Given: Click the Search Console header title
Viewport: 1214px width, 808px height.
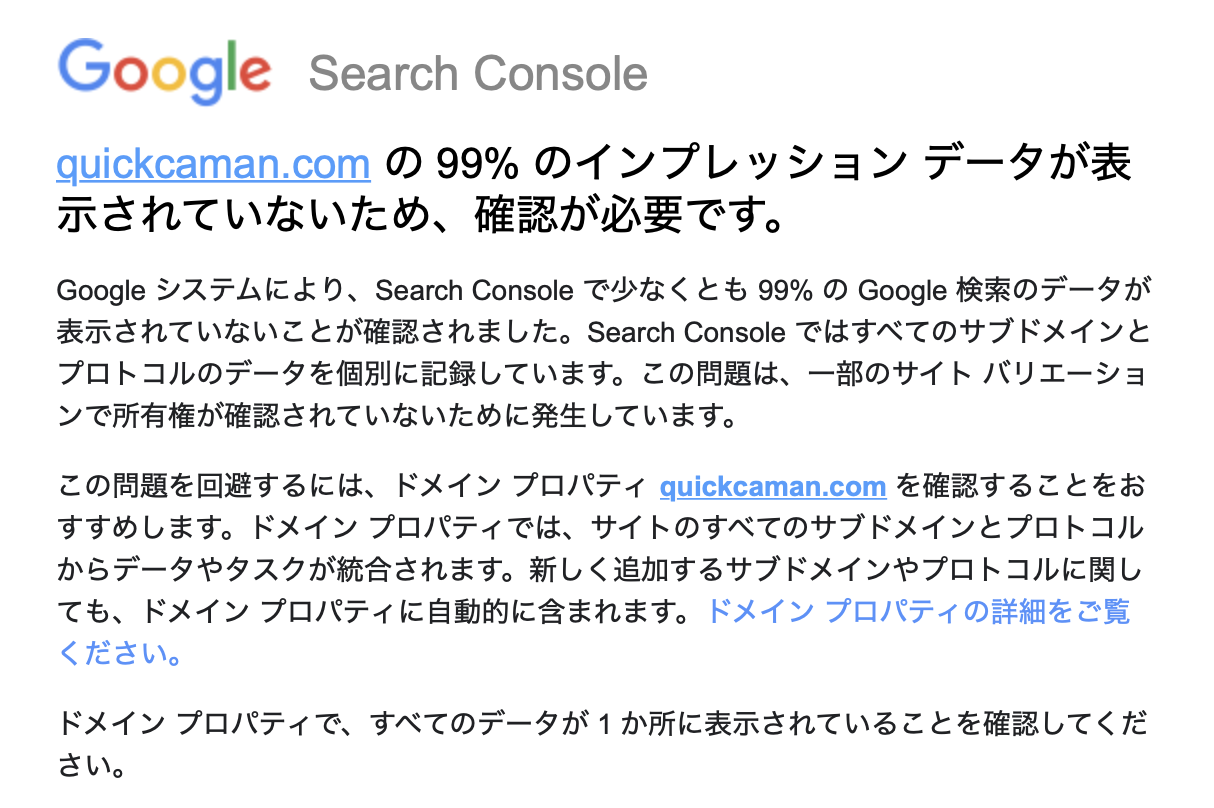Looking at the screenshot, I should tap(478, 74).
